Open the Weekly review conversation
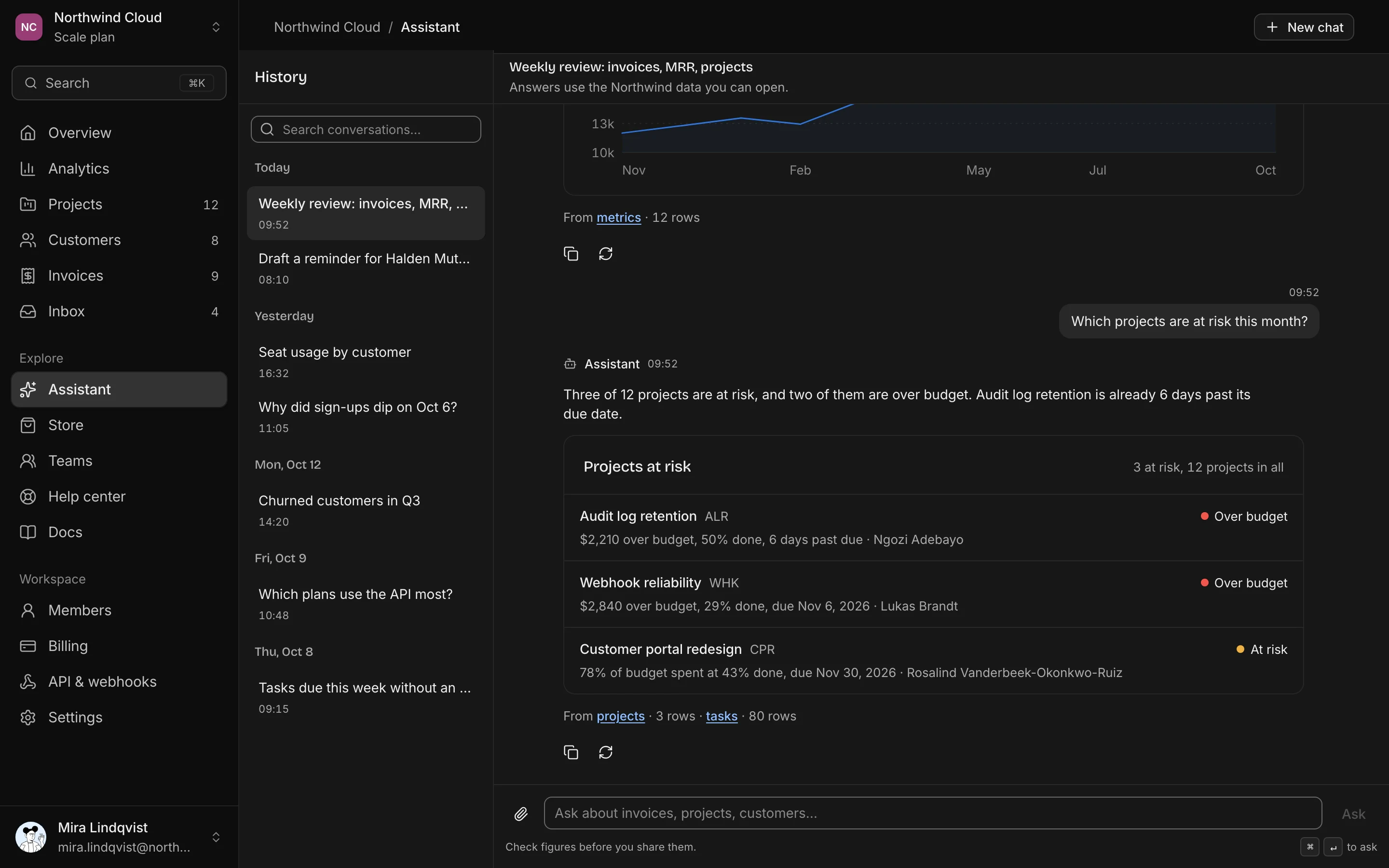The width and height of the screenshot is (1389, 868). (x=366, y=213)
